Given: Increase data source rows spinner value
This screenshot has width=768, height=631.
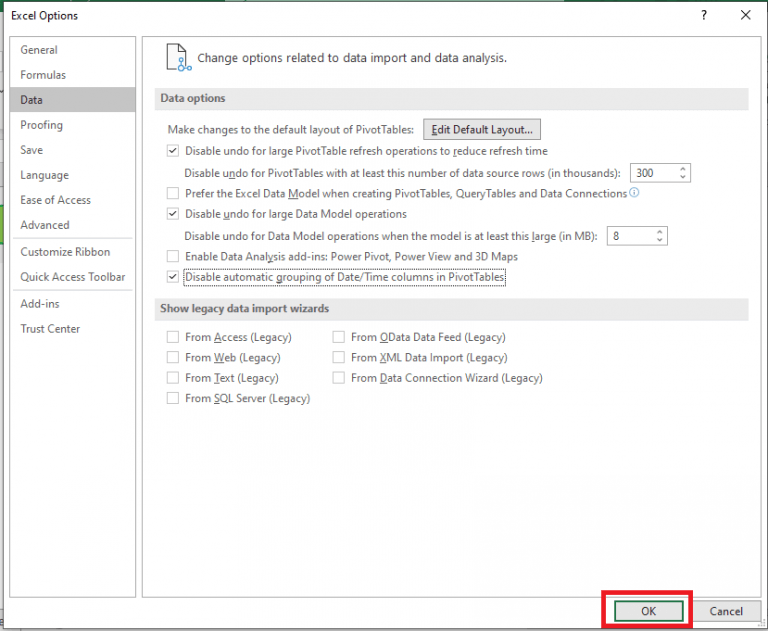Looking at the screenshot, I should [683, 168].
